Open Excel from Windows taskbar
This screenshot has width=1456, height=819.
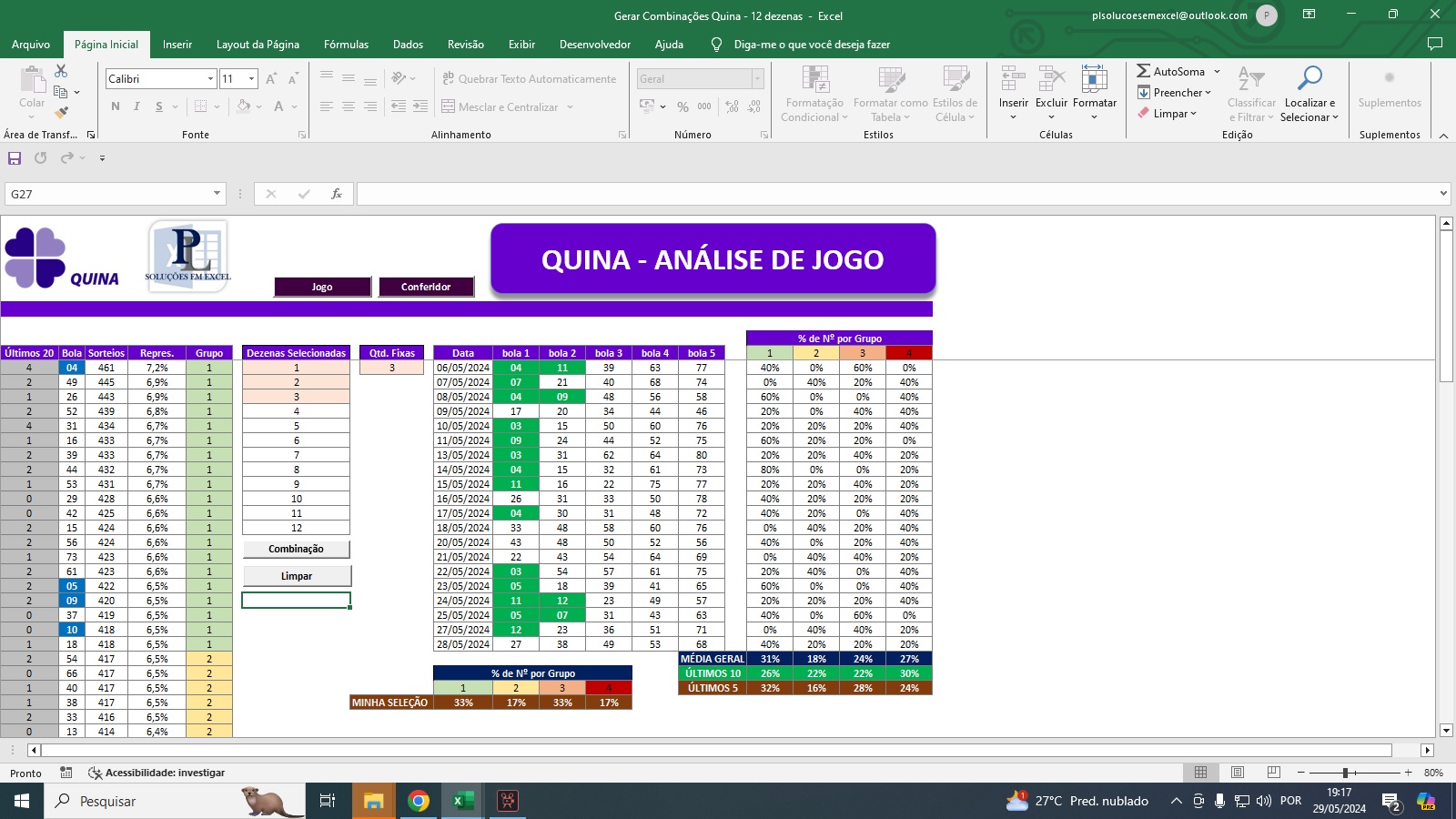pyautogui.click(x=463, y=801)
